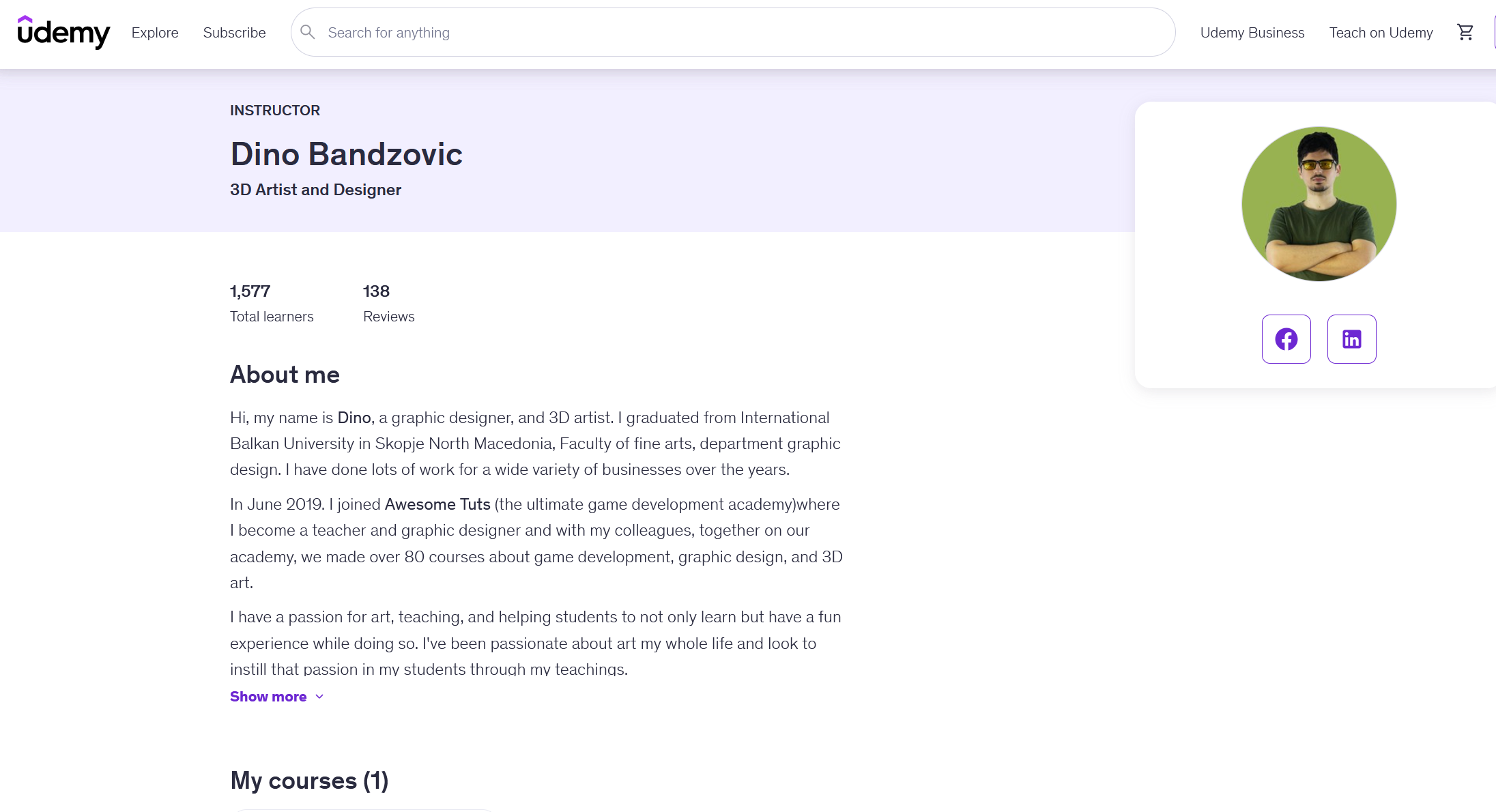Click the 1,577 Total learners stat
Viewport: 1496px width, 812px height.
[272, 304]
